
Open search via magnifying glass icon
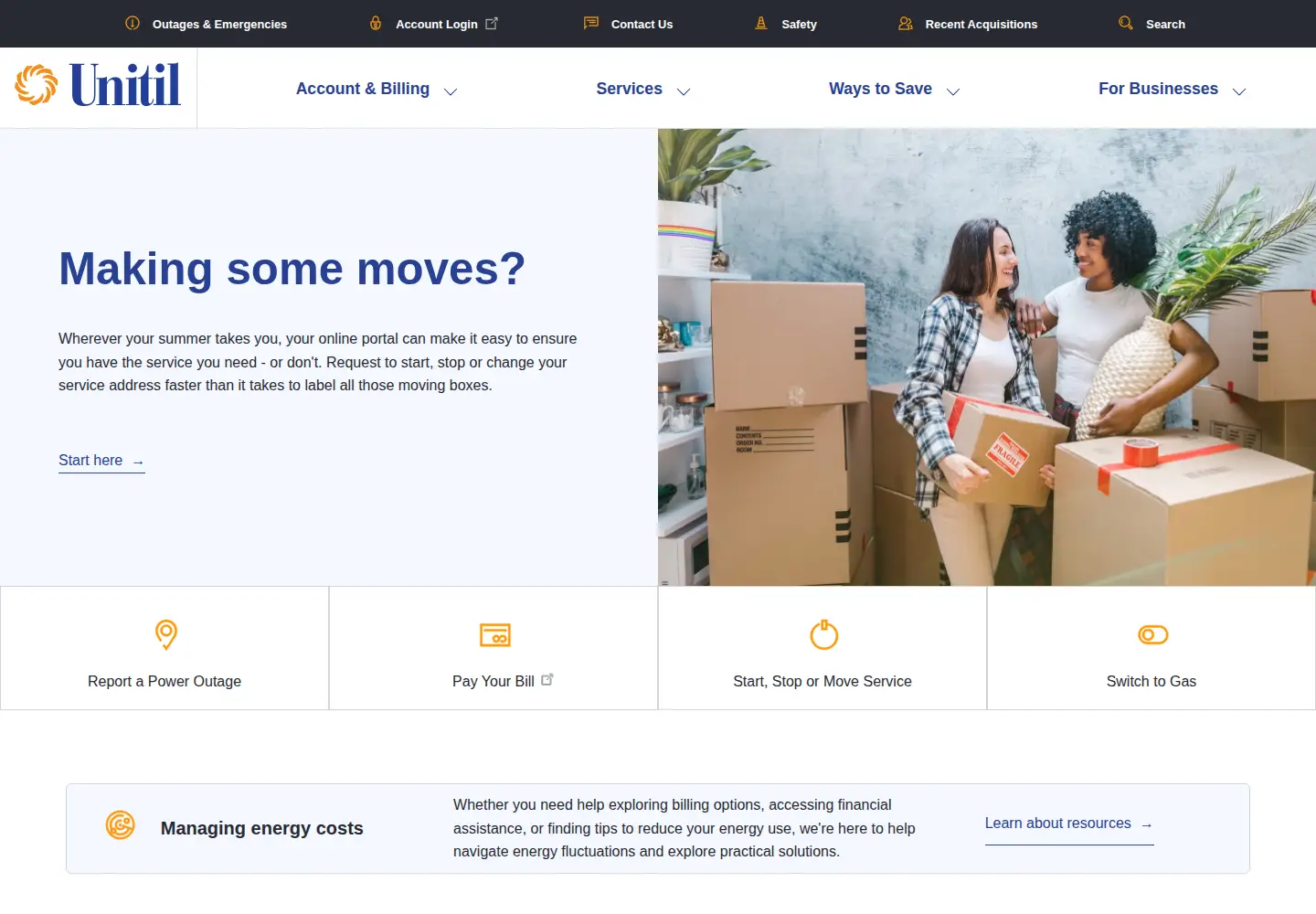click(1126, 23)
